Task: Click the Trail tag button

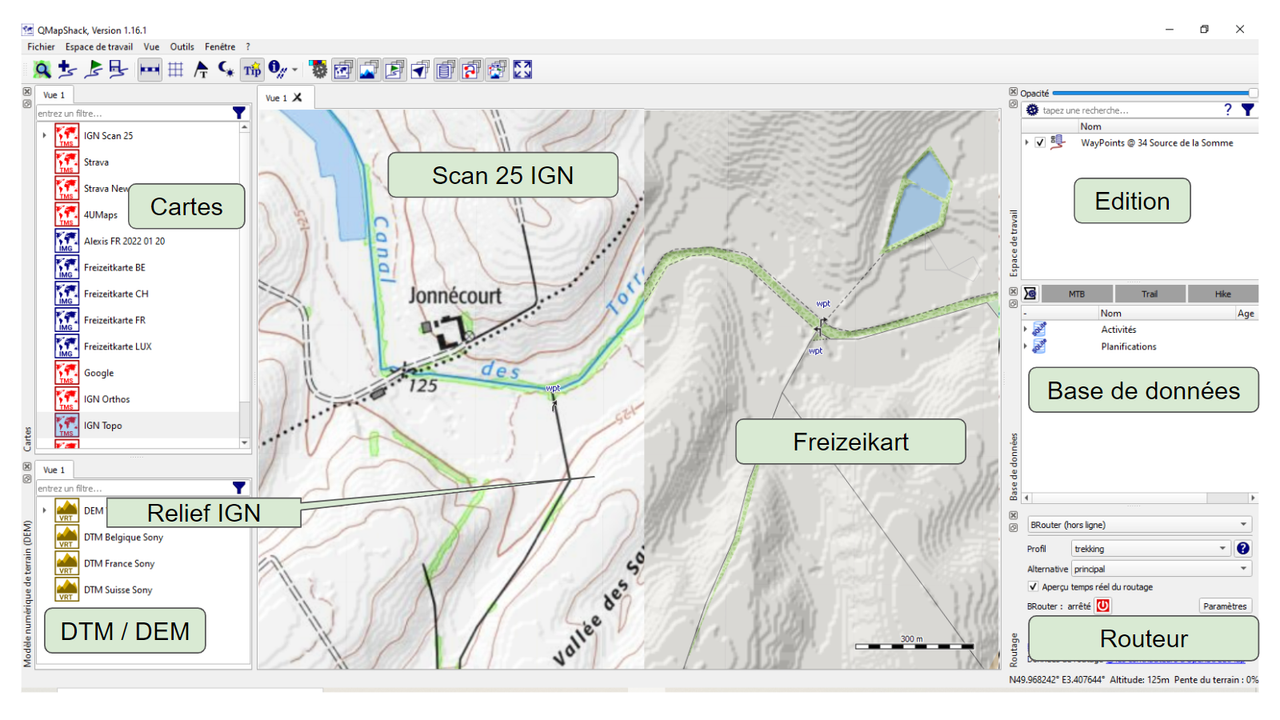Action: pyautogui.click(x=1150, y=294)
